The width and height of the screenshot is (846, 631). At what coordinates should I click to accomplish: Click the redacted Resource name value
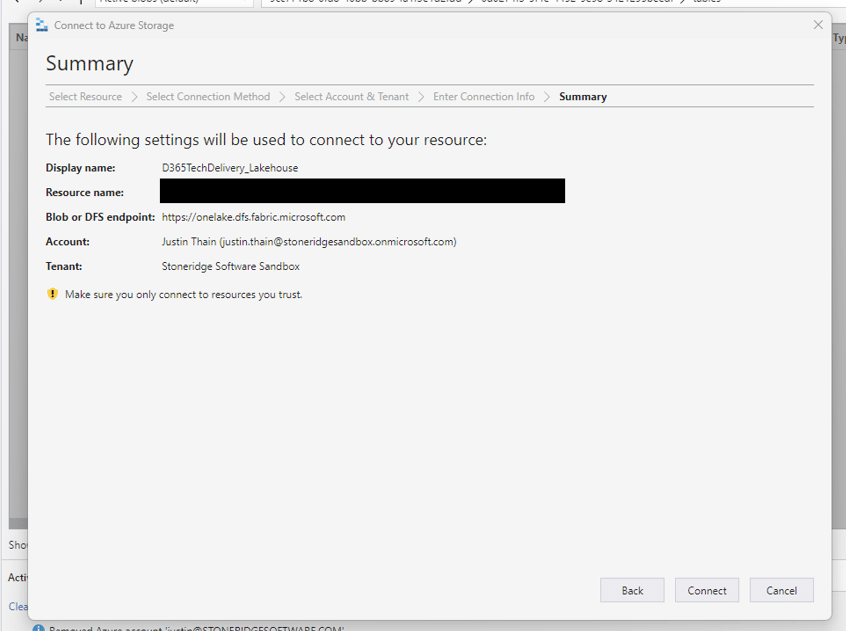tap(362, 191)
